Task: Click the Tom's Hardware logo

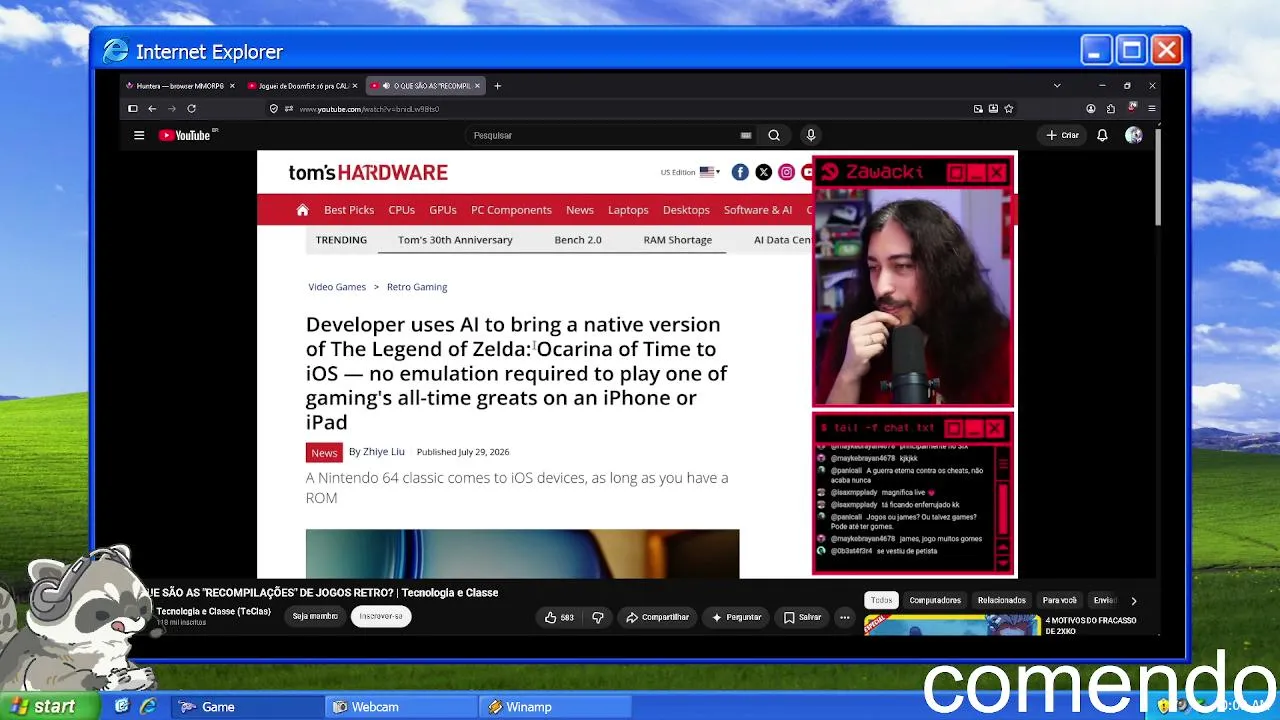Action: pos(368,172)
